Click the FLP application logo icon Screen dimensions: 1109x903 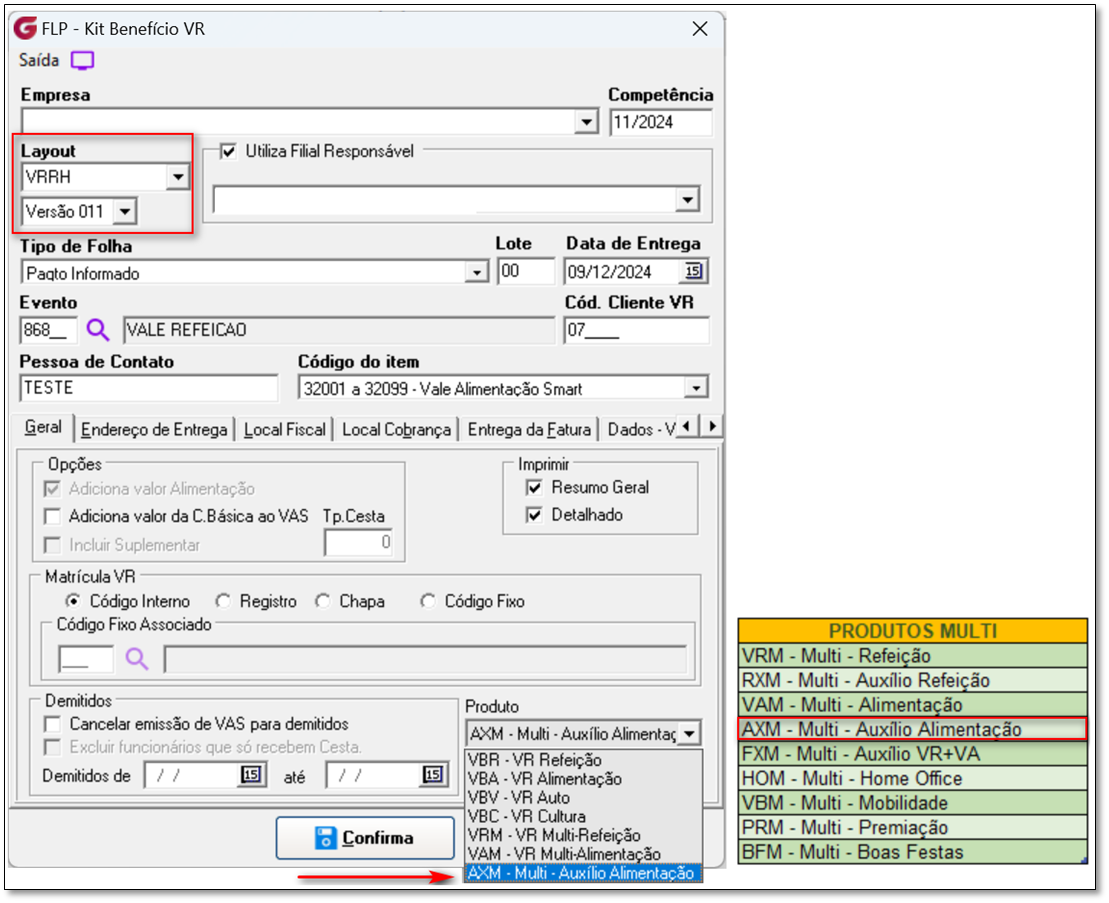point(25,28)
